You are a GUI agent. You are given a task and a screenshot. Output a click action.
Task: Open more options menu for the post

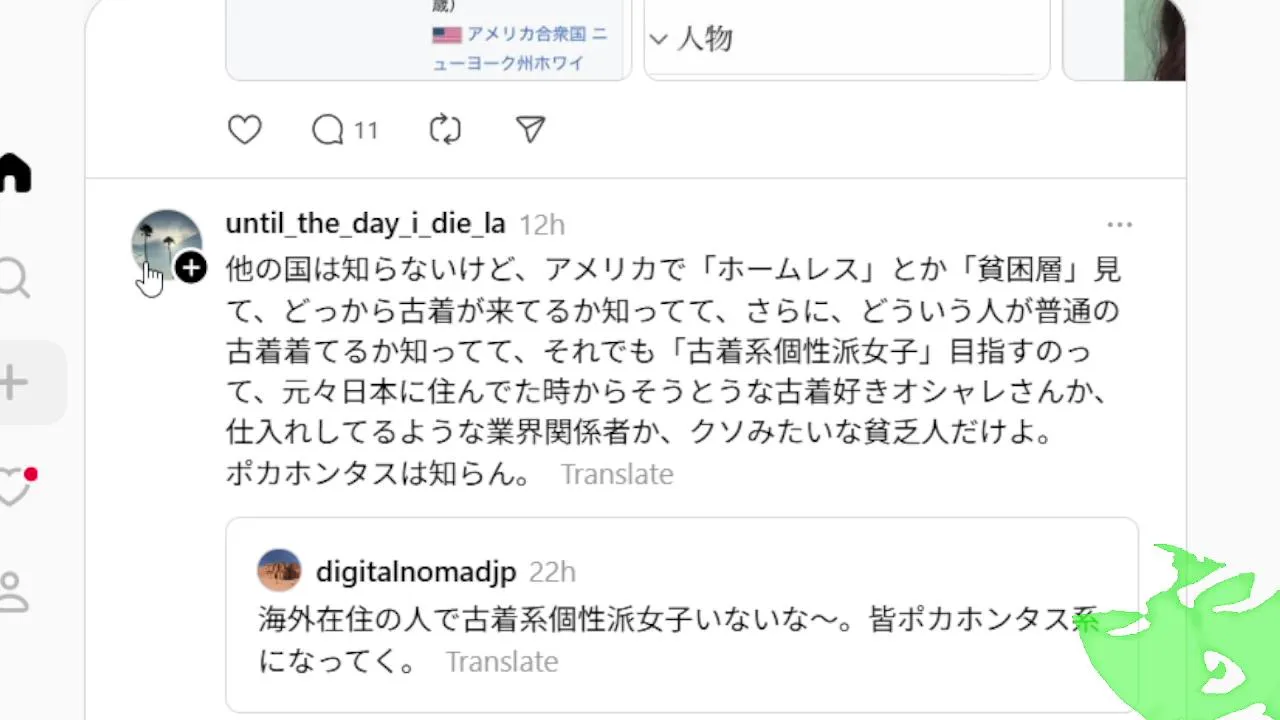point(1120,225)
